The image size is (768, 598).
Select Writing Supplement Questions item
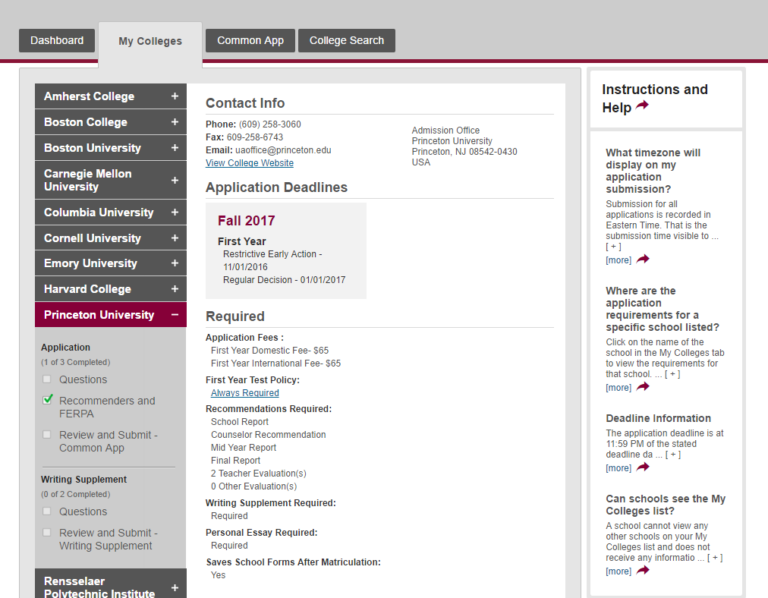(82, 512)
